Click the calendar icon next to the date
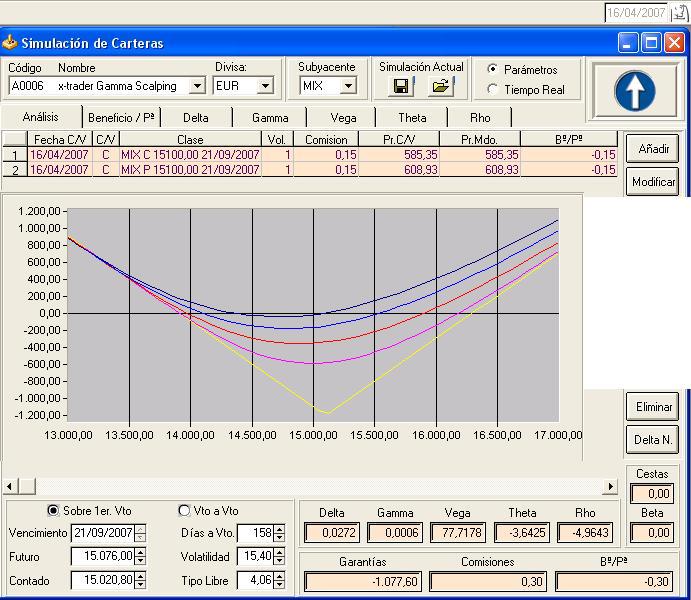Viewport: 691px width, 600px height. (680, 13)
